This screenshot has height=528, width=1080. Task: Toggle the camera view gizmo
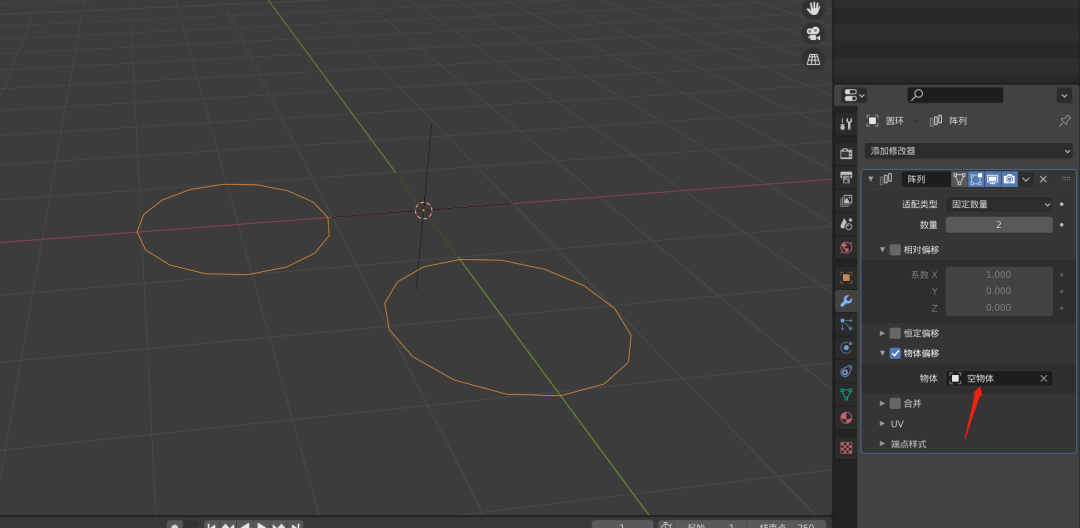pos(814,33)
